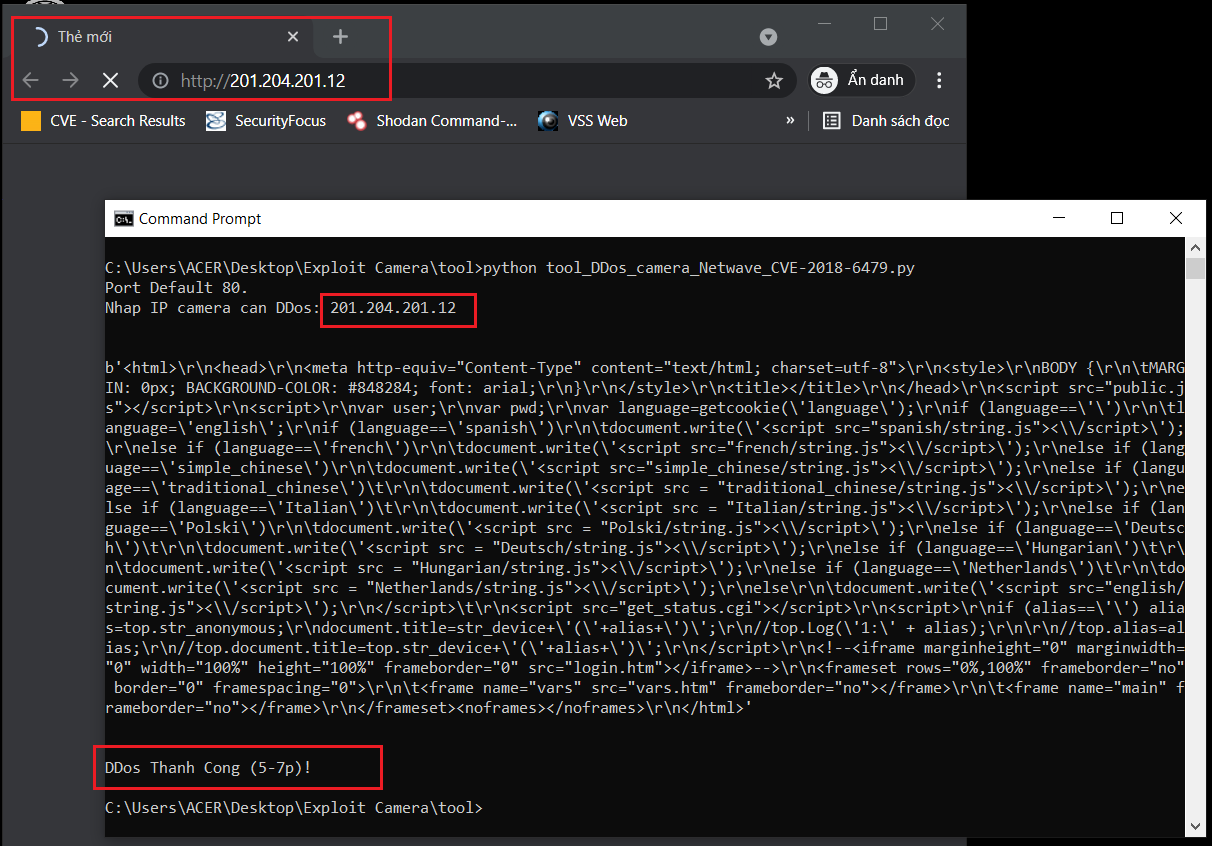Image resolution: width=1212 pixels, height=846 pixels.
Task: Minimize the Command Prompt window
Action: [x=1060, y=218]
